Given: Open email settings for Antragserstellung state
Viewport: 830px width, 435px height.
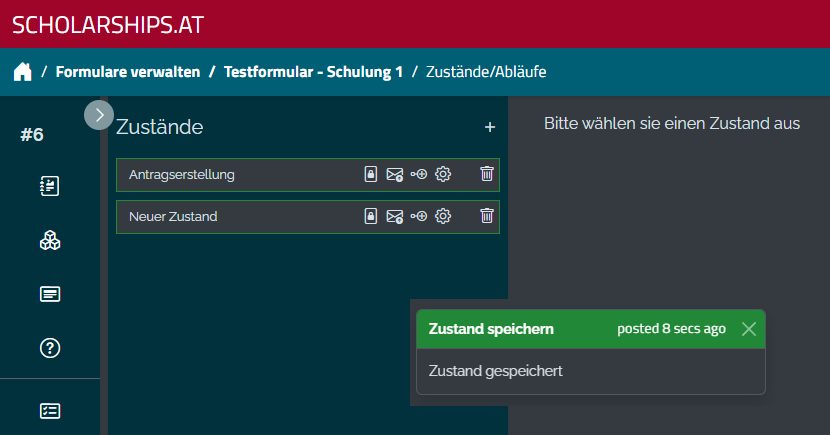Looking at the screenshot, I should [395, 174].
